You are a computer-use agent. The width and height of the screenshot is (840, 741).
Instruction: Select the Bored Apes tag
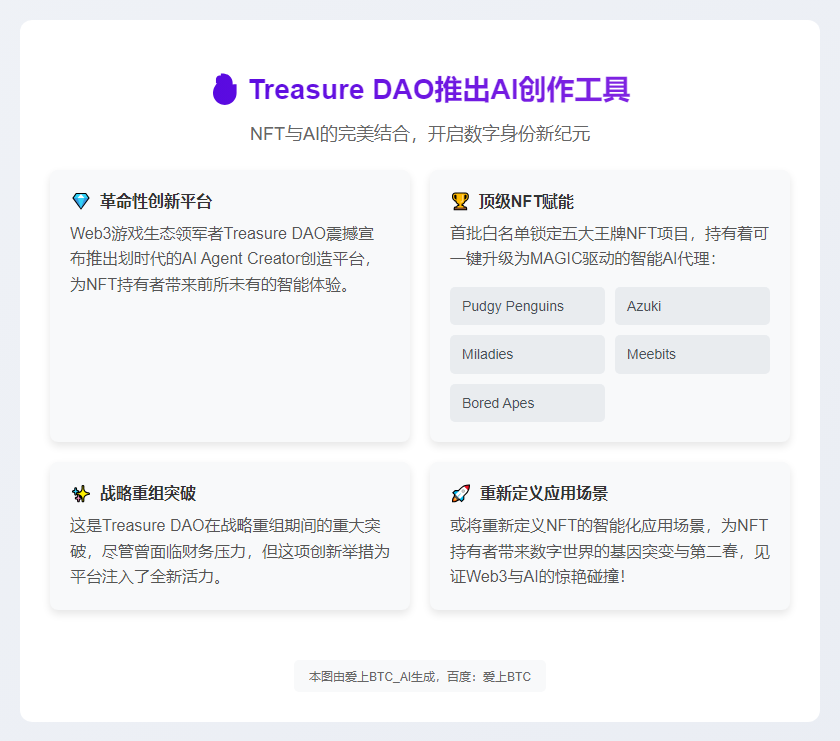click(527, 403)
